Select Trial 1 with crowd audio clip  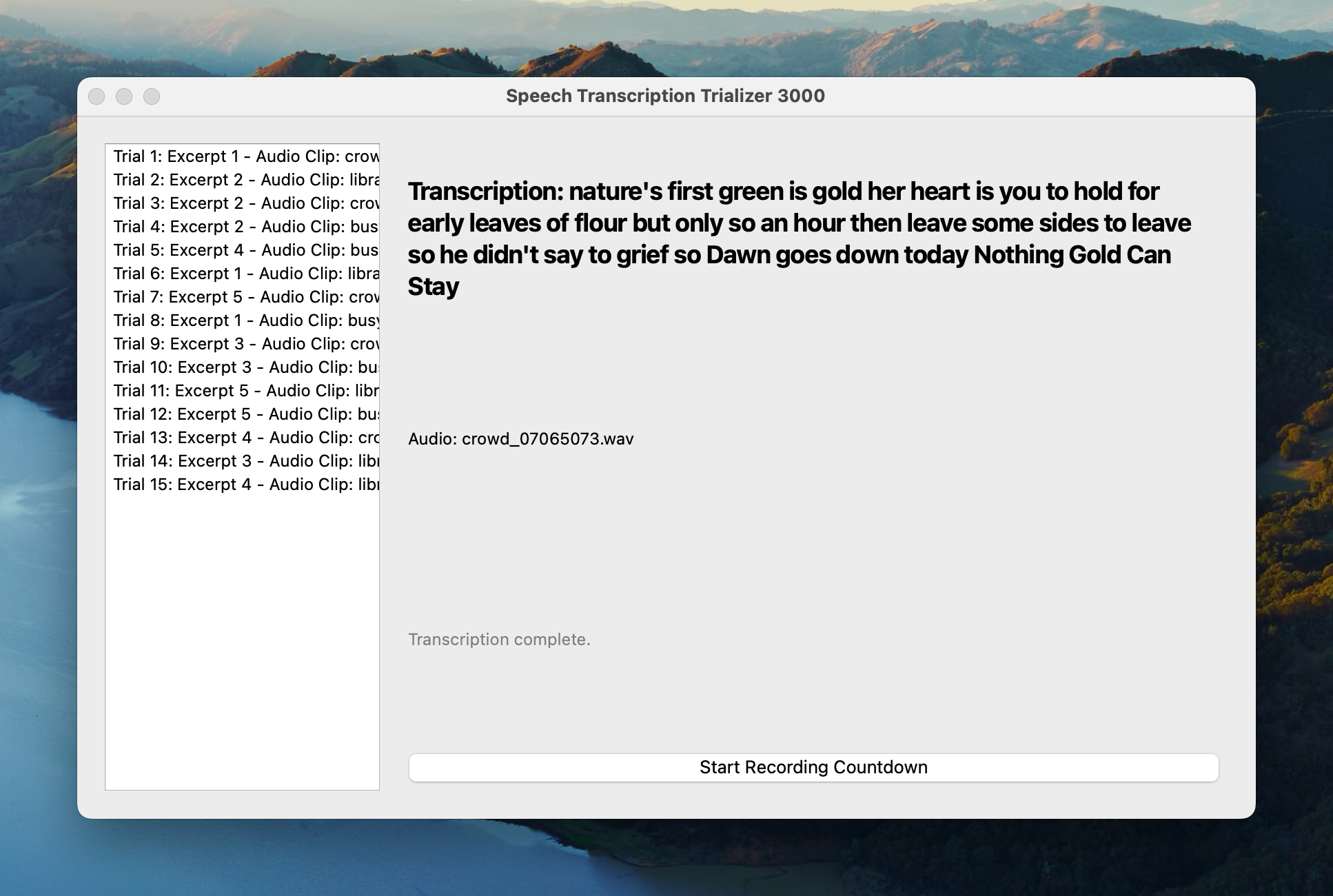241,156
